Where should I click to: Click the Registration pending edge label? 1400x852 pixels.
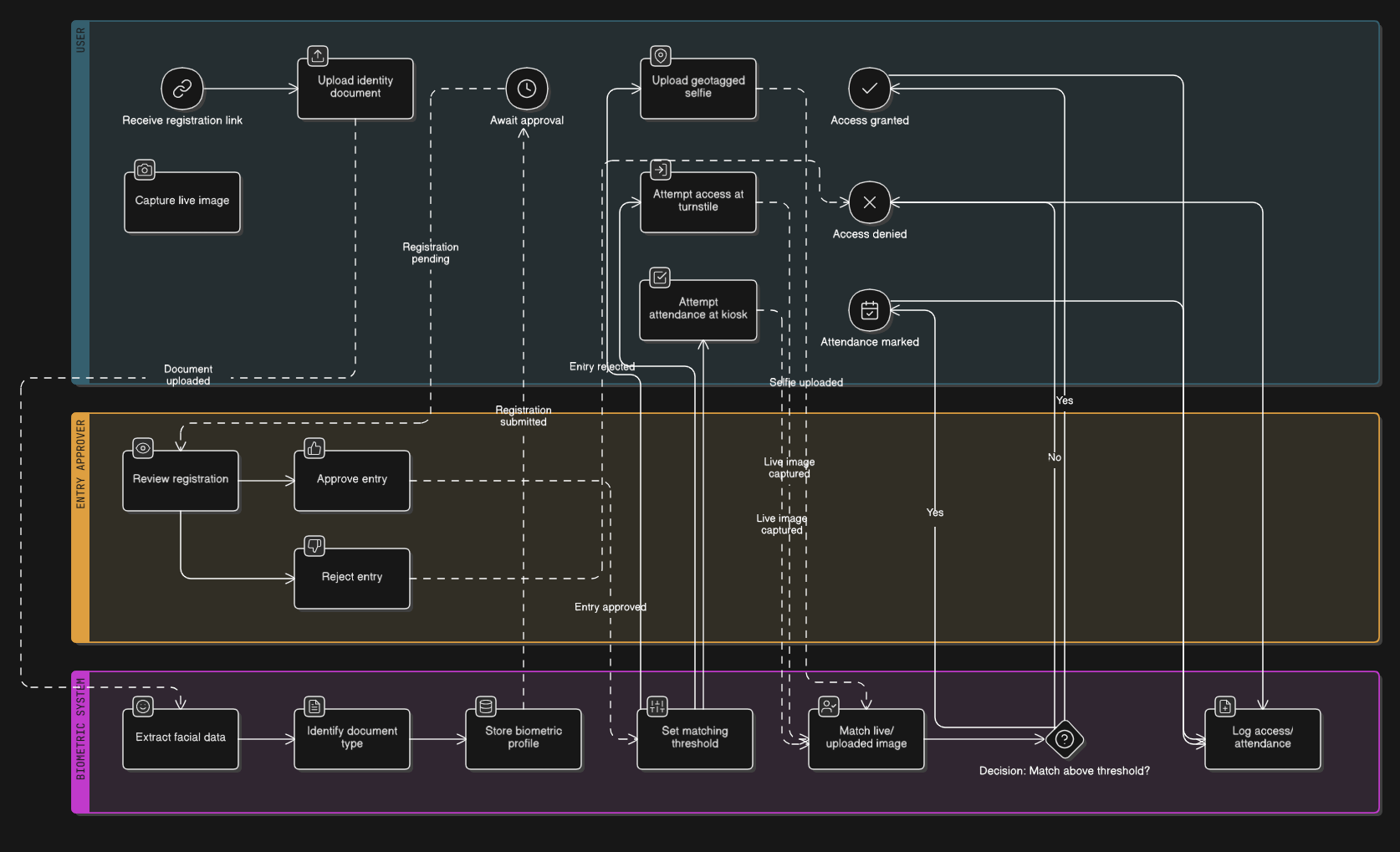(431, 253)
